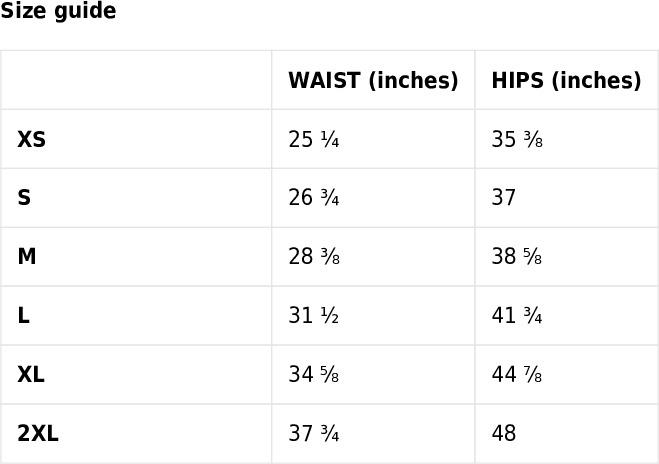Click the S size row label
This screenshot has height=464, width=659.
coord(24,198)
